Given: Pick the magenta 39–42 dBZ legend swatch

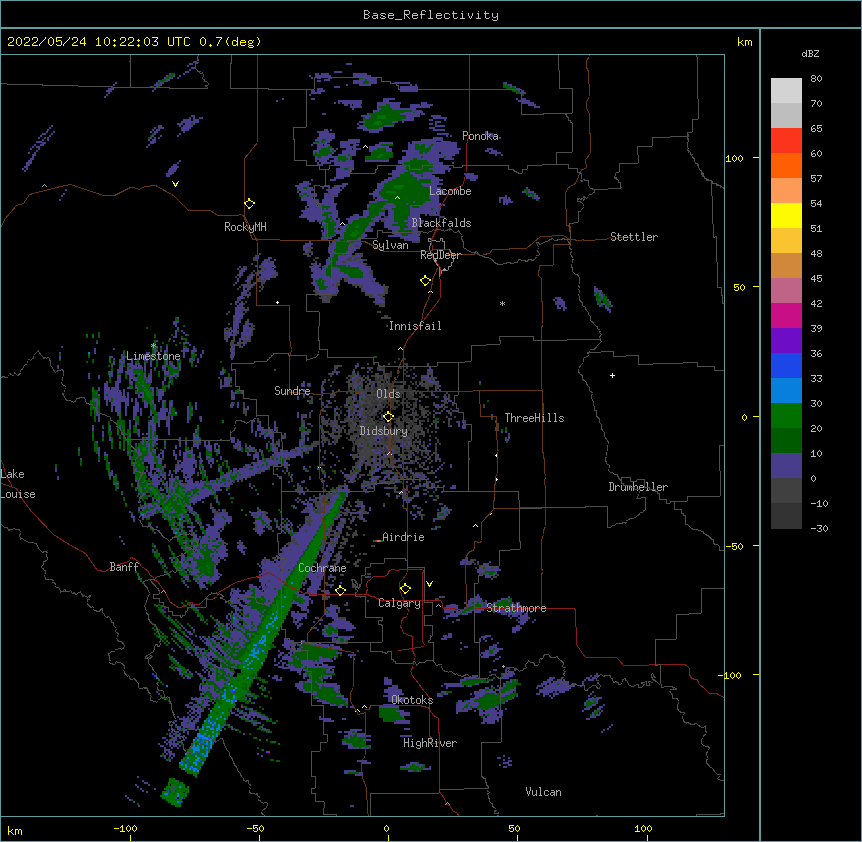Looking at the screenshot, I should (x=786, y=315).
